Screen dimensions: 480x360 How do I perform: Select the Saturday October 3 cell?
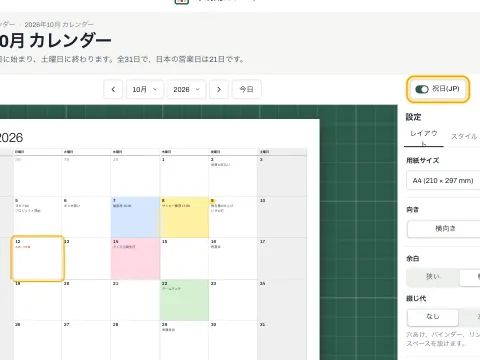282,176
